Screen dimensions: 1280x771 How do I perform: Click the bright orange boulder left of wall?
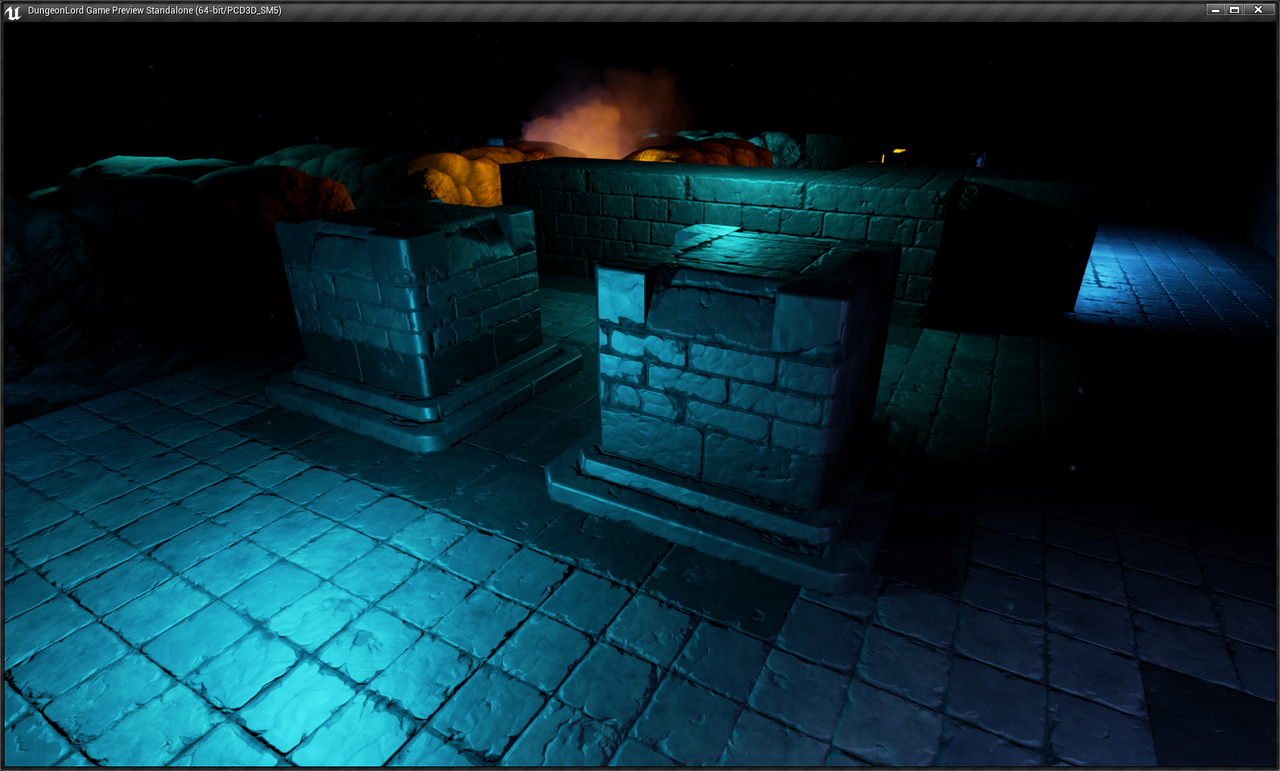[455, 177]
